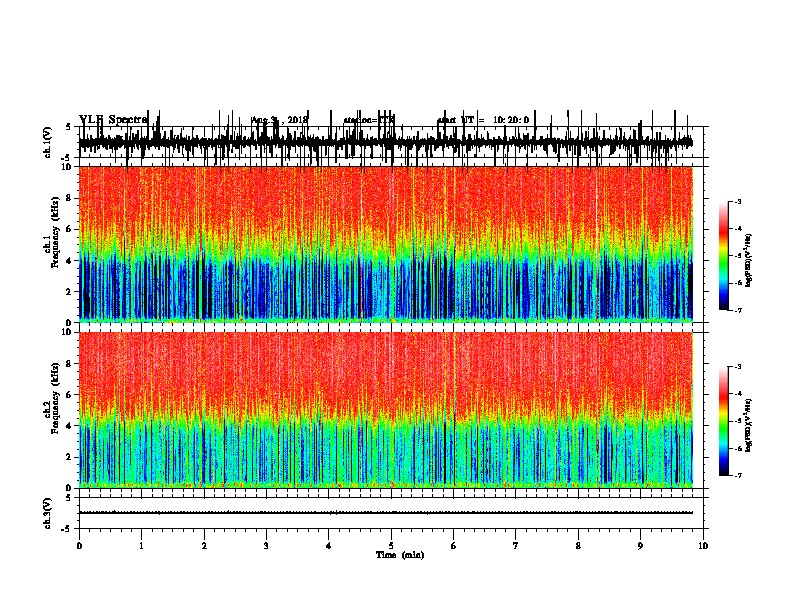792x612 pixels.
Task: Click the ch.1(V) waveform axis label
Action: click(47, 142)
